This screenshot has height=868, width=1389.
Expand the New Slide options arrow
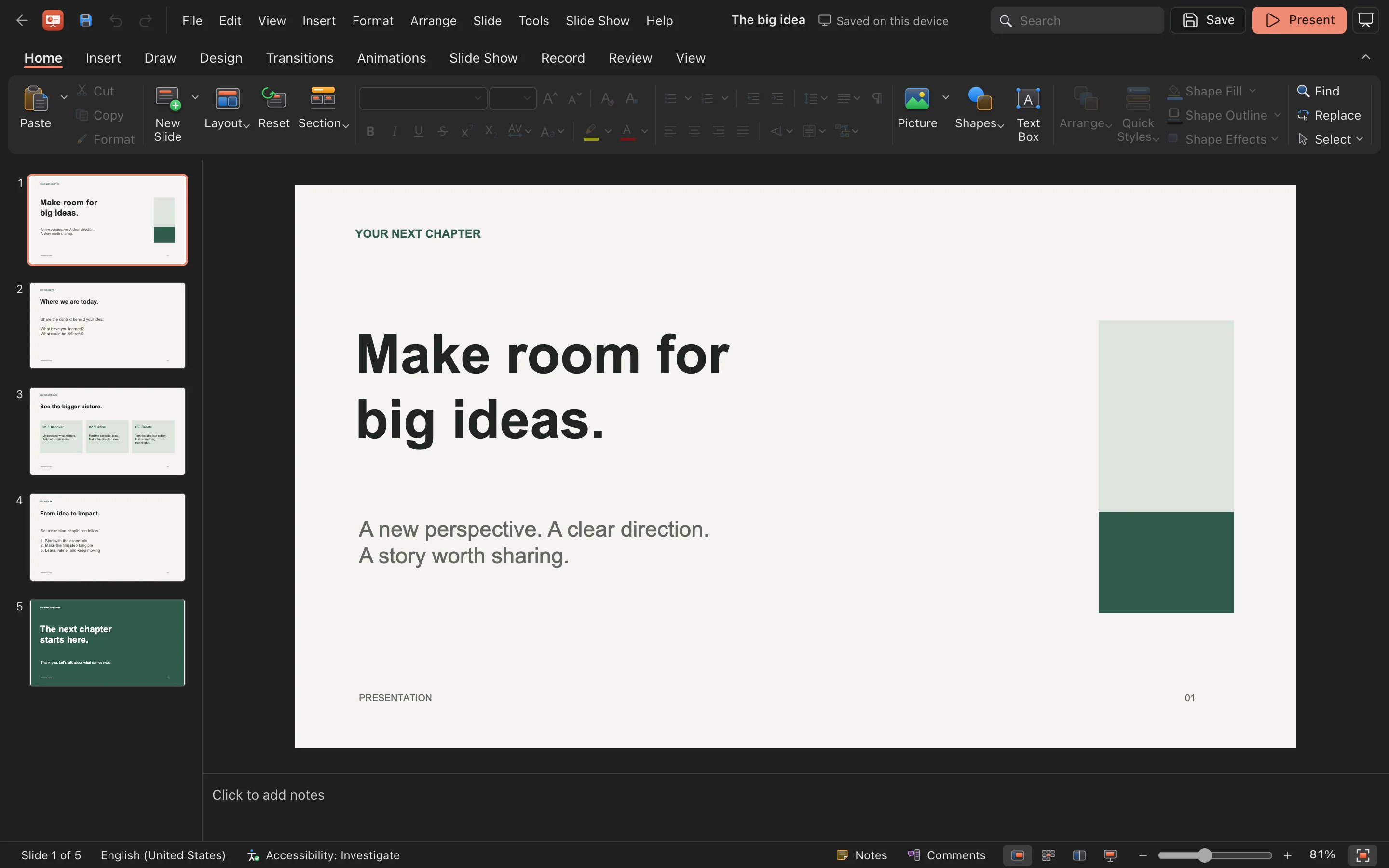[x=195, y=97]
